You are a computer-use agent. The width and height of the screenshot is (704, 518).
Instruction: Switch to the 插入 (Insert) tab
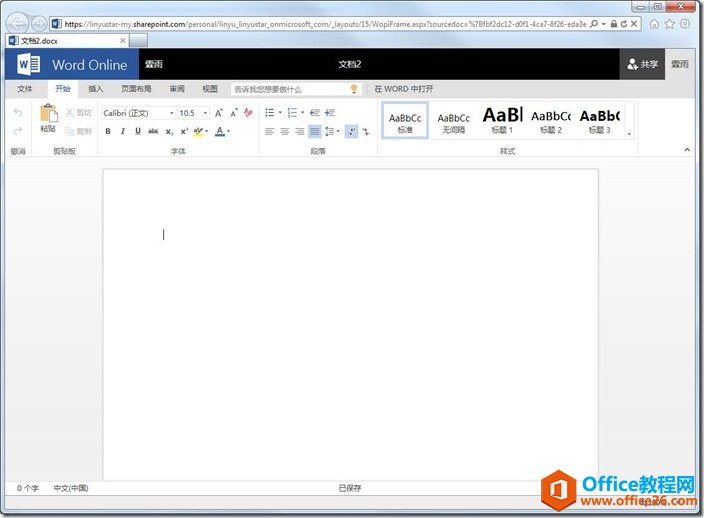95,89
